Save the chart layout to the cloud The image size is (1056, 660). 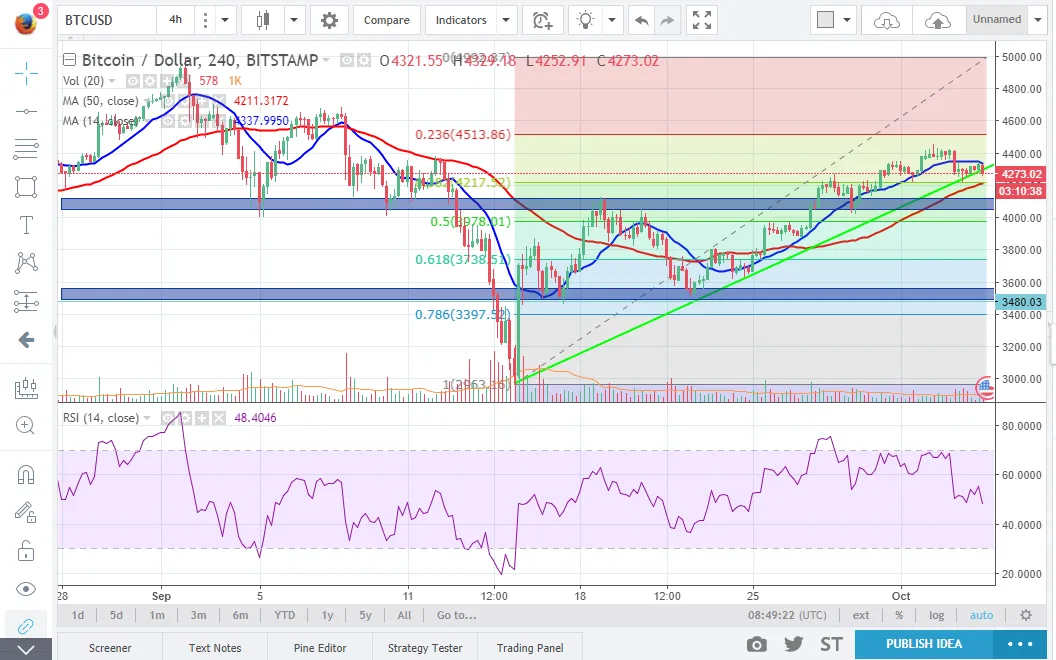pos(937,20)
